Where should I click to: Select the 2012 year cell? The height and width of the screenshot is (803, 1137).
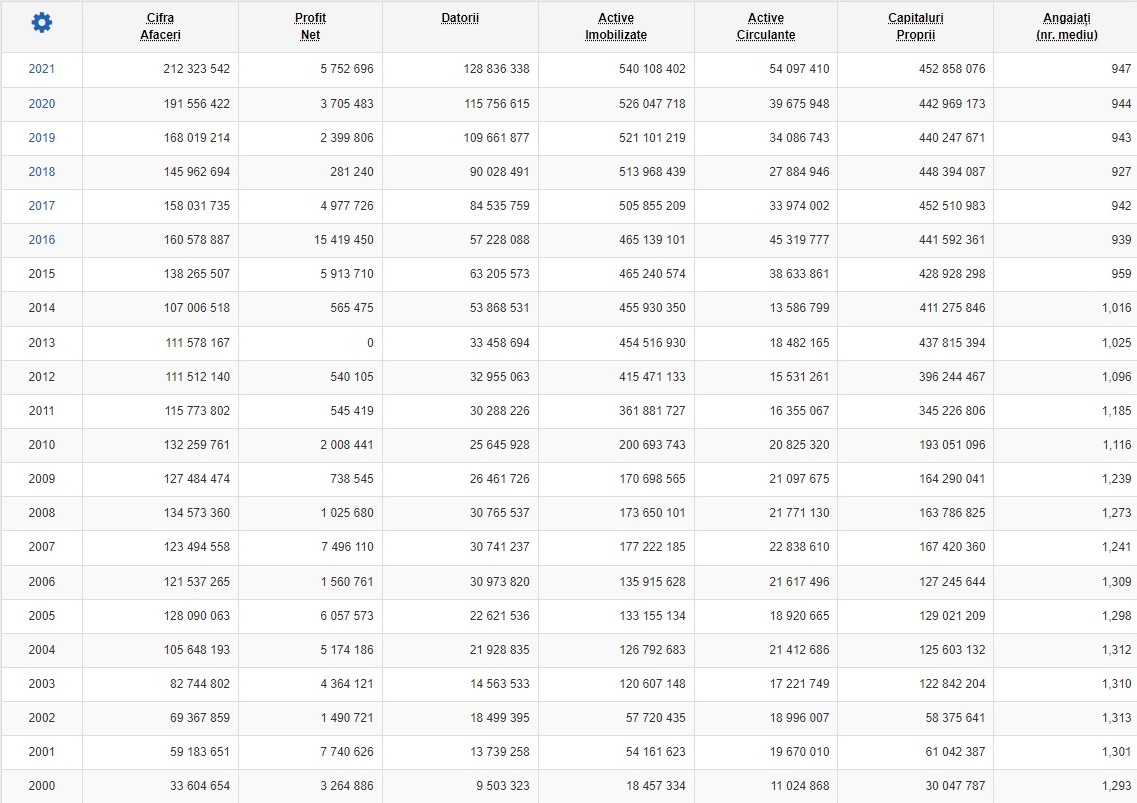click(41, 377)
